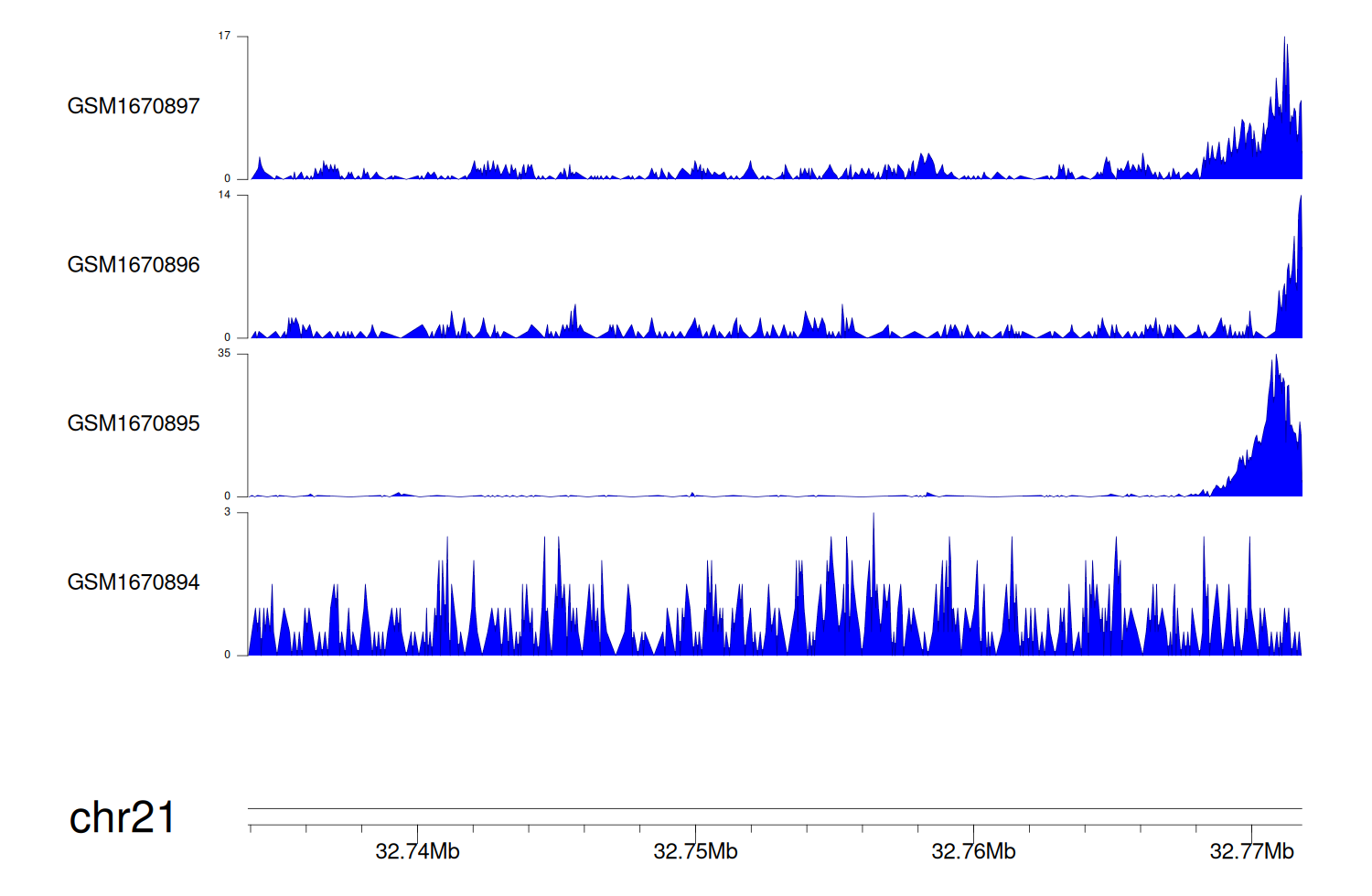1372x896 pixels.
Task: Click the y-axis maximum value 17
Action: (x=224, y=37)
